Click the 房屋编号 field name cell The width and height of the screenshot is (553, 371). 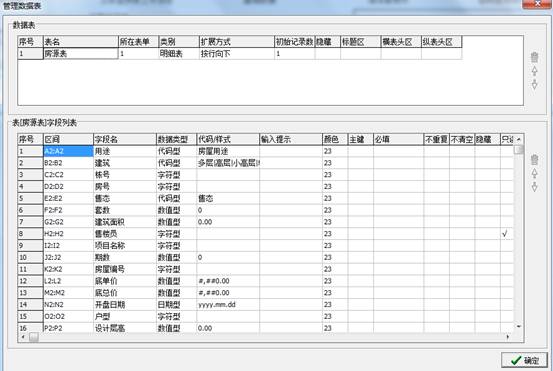(x=124, y=269)
